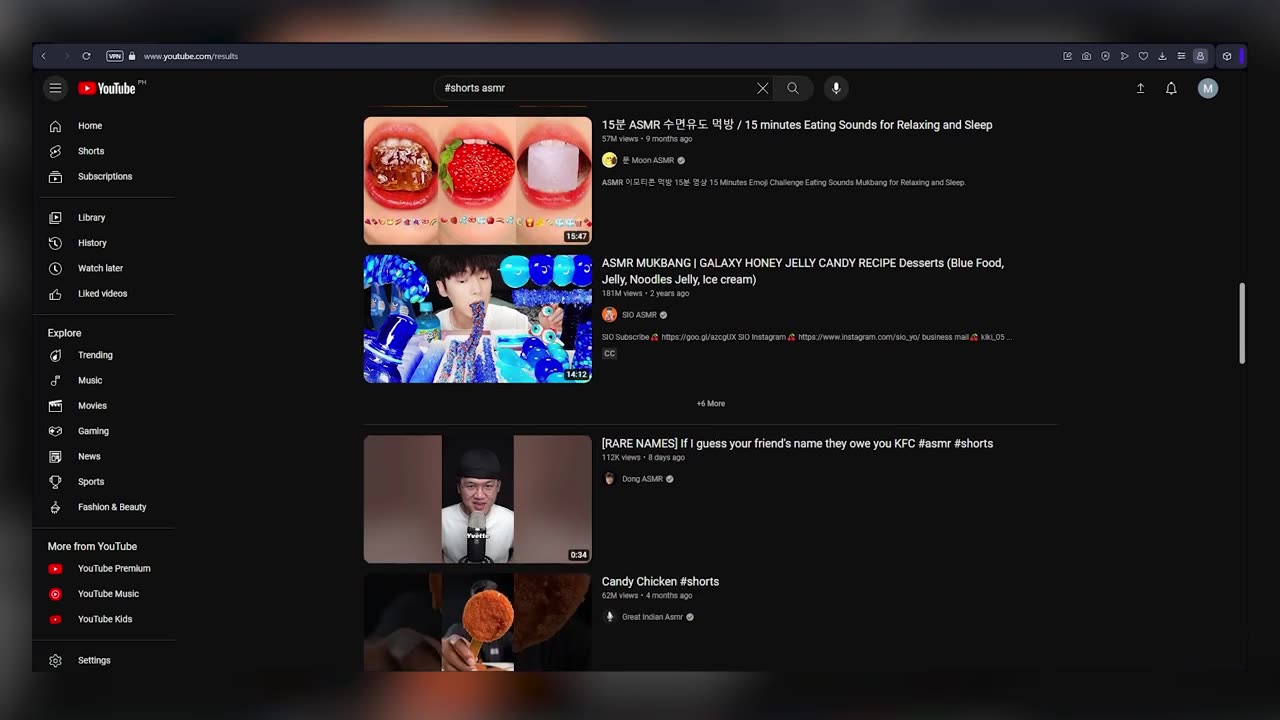The image size is (1280, 720).
Task: Open the M account avatar
Action: pyautogui.click(x=1208, y=88)
